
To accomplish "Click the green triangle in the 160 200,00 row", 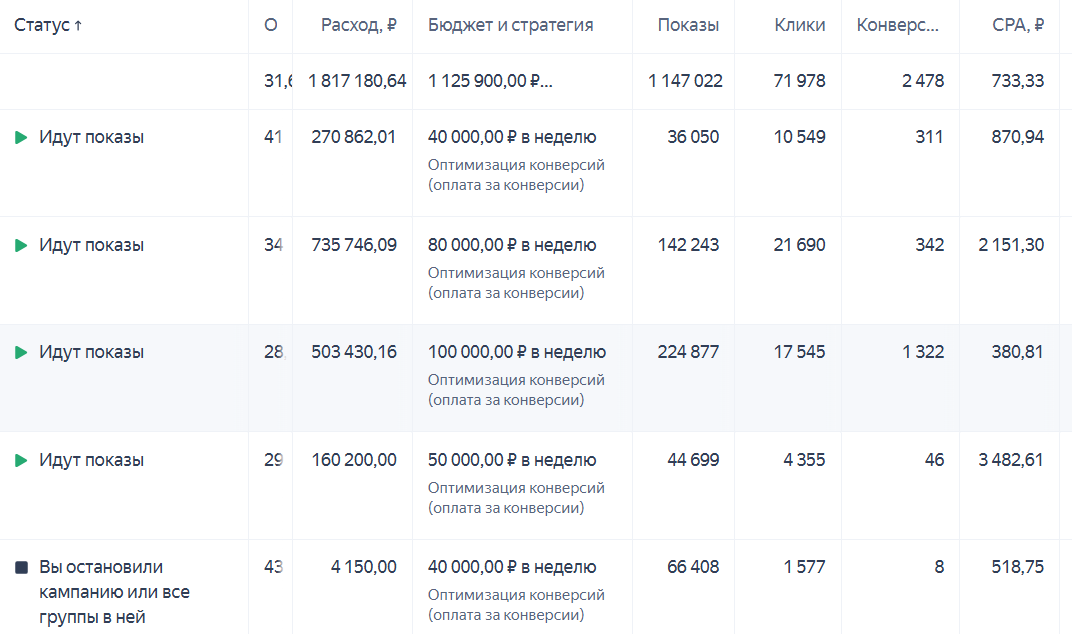I will tap(21, 461).
